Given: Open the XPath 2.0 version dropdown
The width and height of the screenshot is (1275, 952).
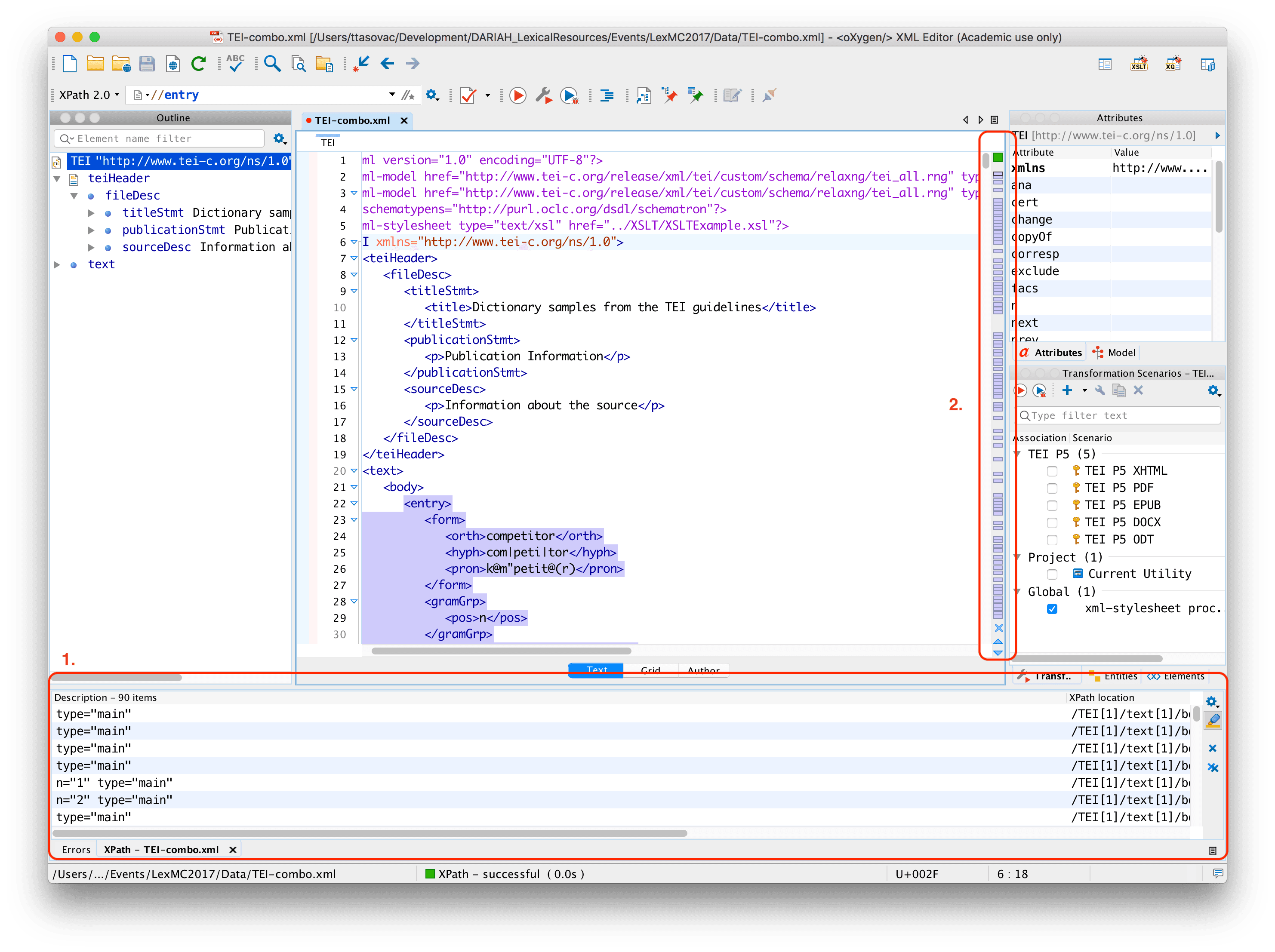Looking at the screenshot, I should [89, 95].
